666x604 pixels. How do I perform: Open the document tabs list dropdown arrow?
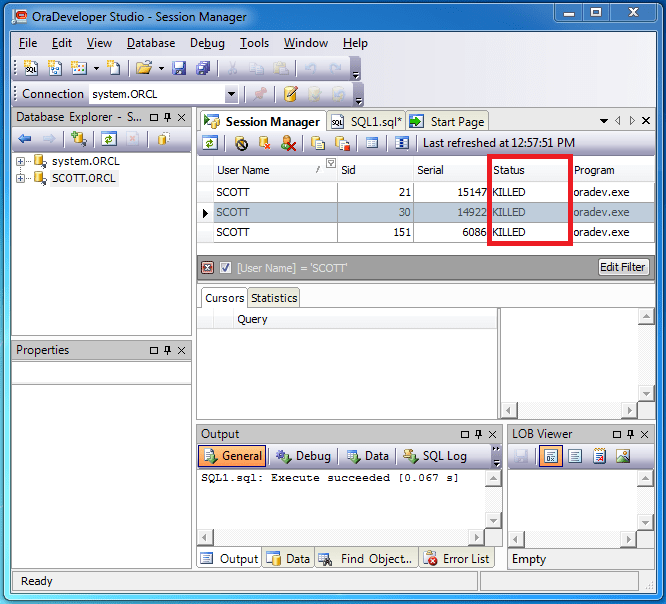click(x=604, y=121)
